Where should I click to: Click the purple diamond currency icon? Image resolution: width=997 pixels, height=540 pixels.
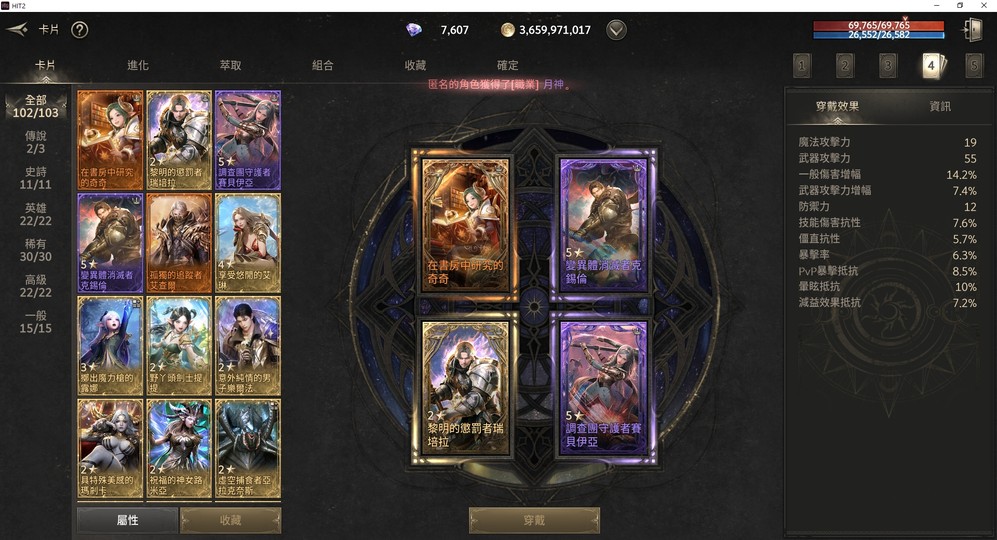pyautogui.click(x=414, y=29)
